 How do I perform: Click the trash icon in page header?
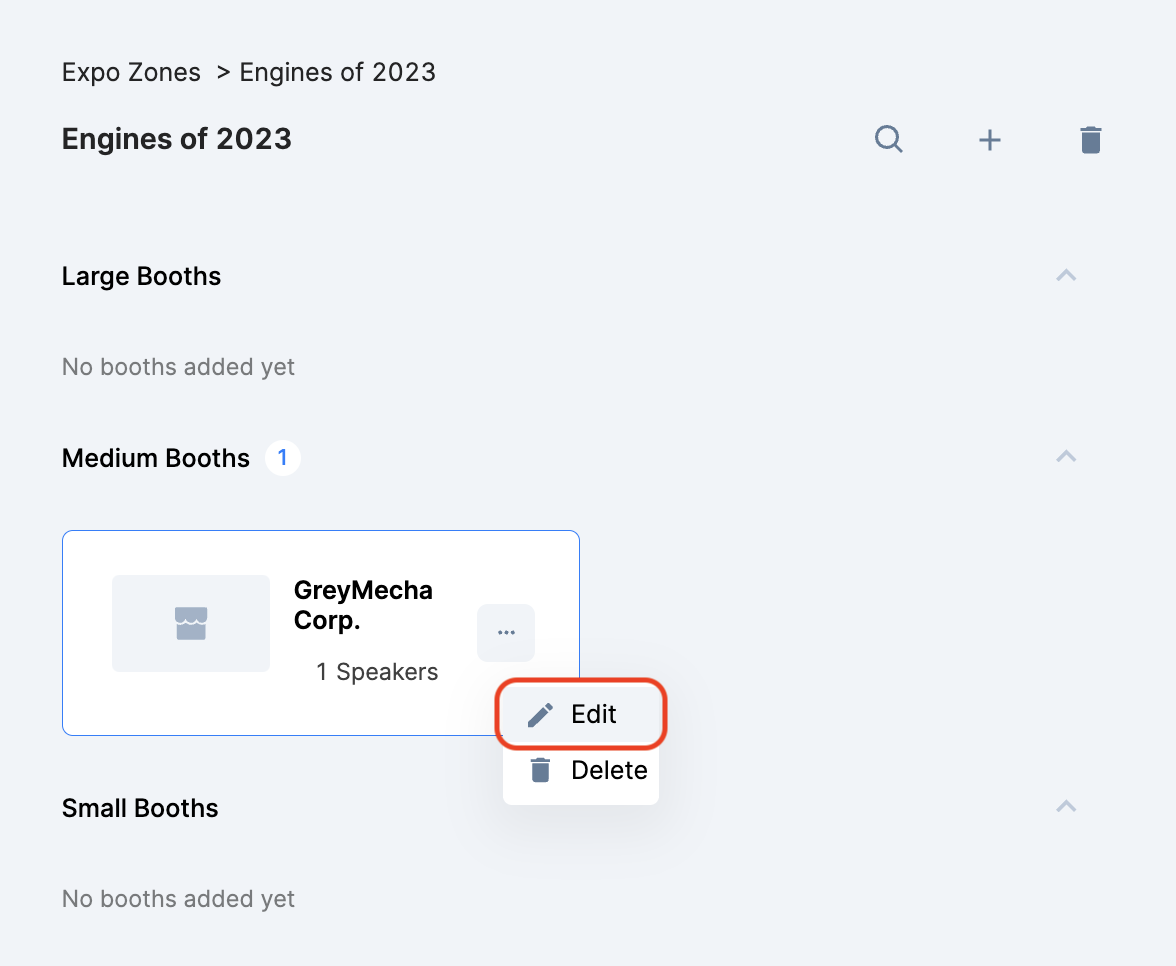click(x=1090, y=140)
